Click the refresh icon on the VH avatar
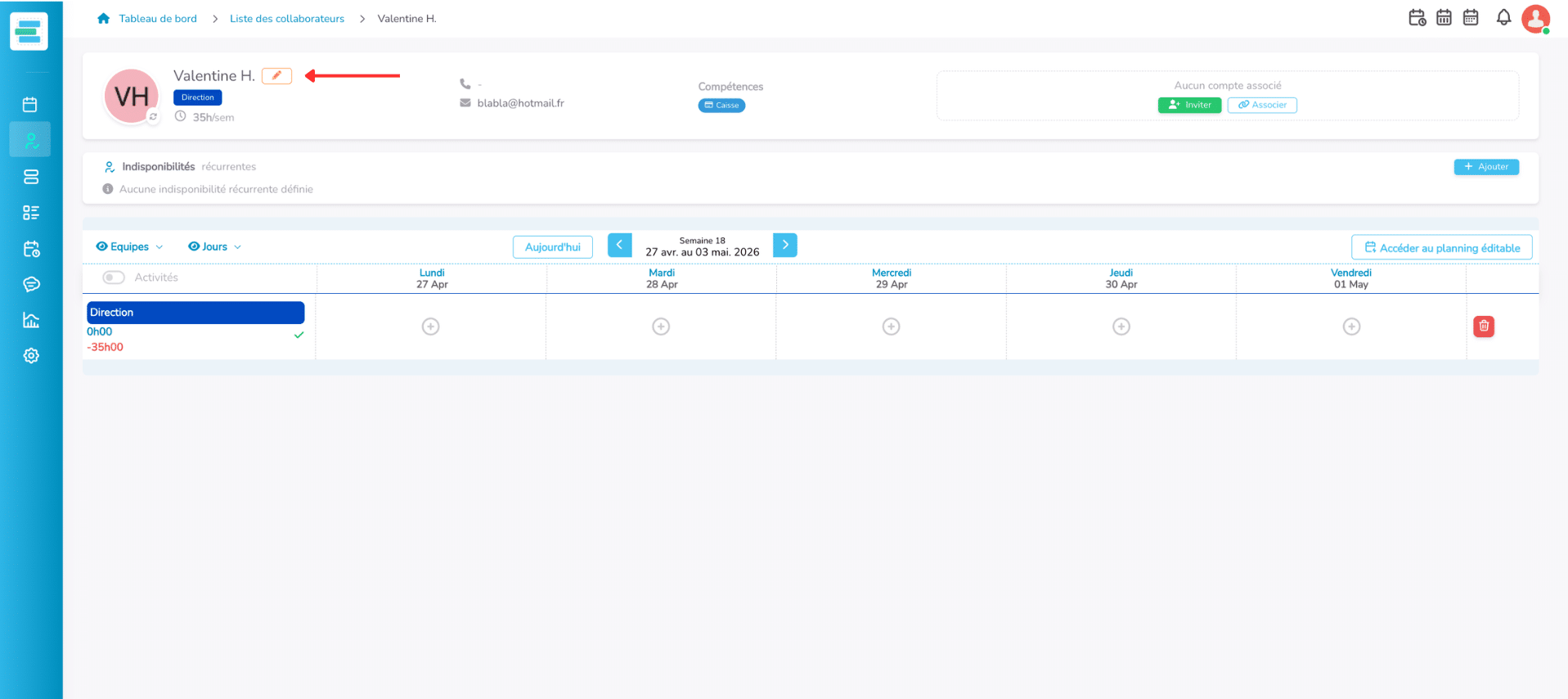Screen dimensions: 1568x699 pyautogui.click(x=153, y=117)
